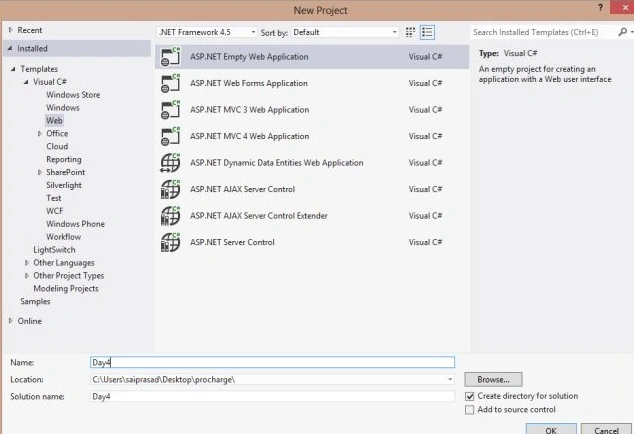Viewport: 634px width, 434px height.
Task: Open the .NET Framework 4.5 dropdown
Action: click(x=207, y=32)
